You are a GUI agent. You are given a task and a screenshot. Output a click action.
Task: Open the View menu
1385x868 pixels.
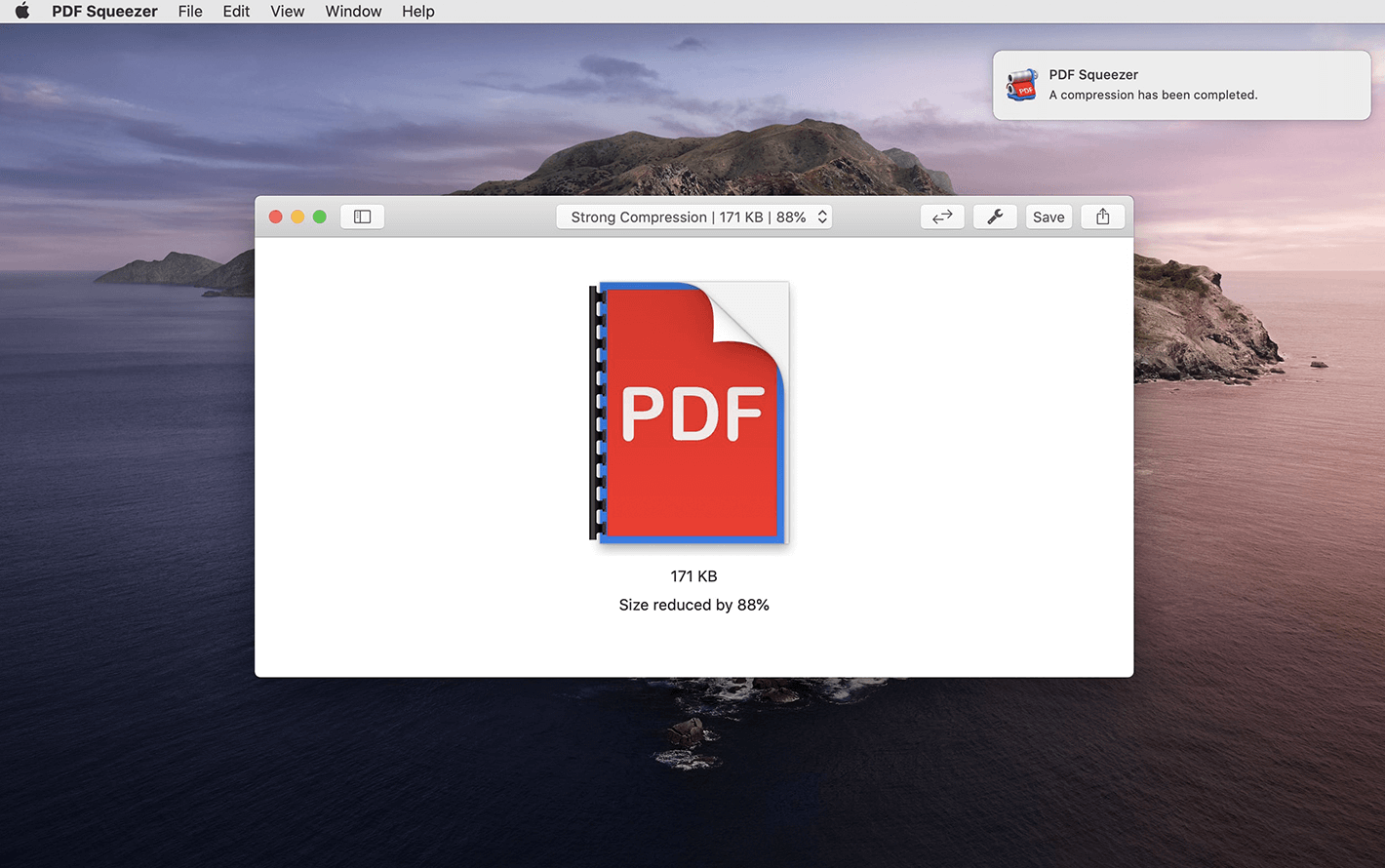287,12
